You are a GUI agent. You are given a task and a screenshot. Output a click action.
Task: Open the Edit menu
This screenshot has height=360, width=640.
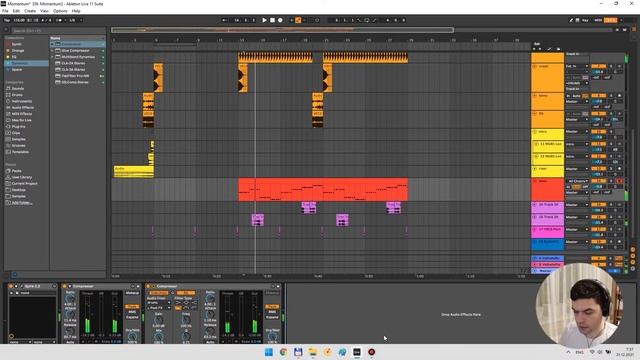coord(16,11)
